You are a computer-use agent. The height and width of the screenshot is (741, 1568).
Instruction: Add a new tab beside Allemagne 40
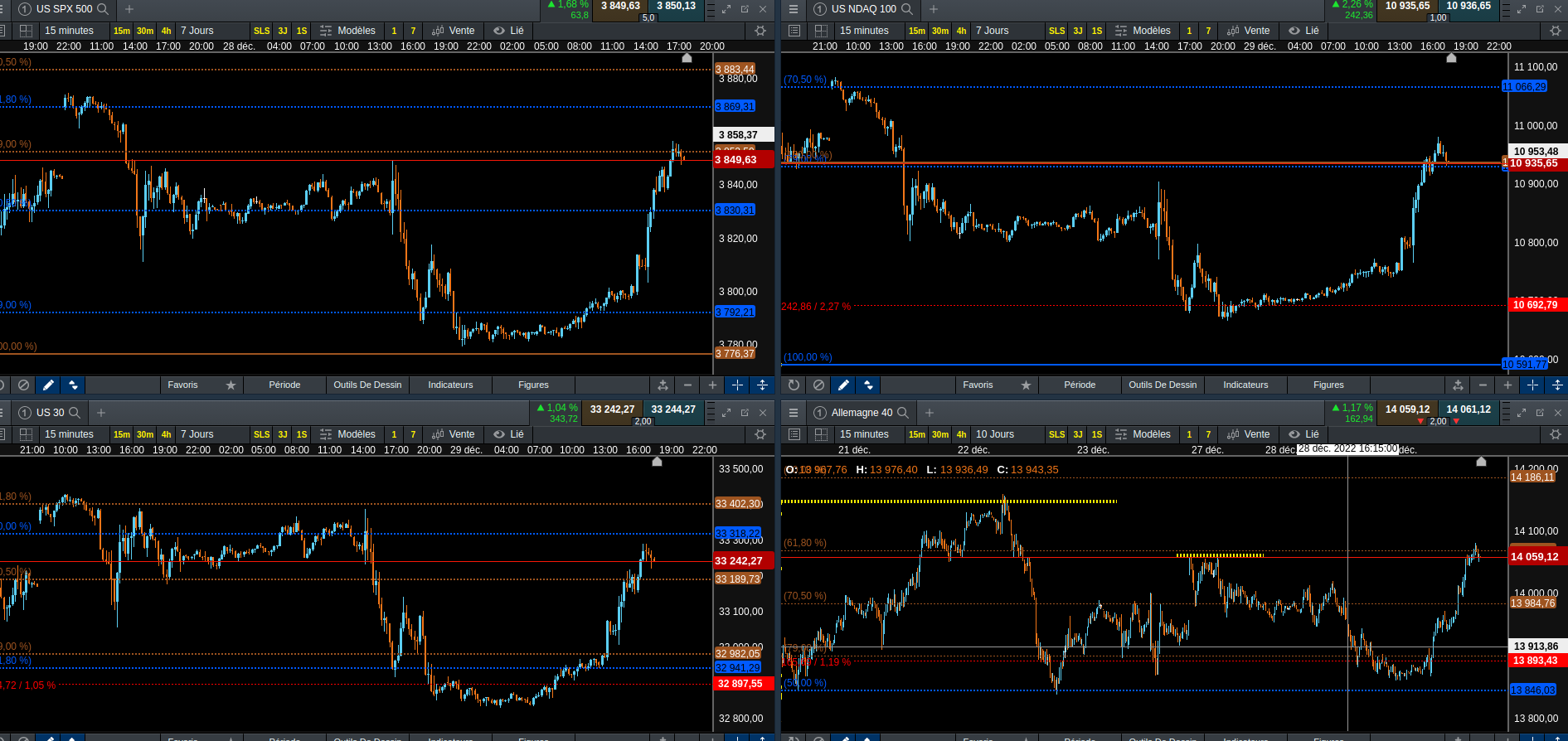930,413
